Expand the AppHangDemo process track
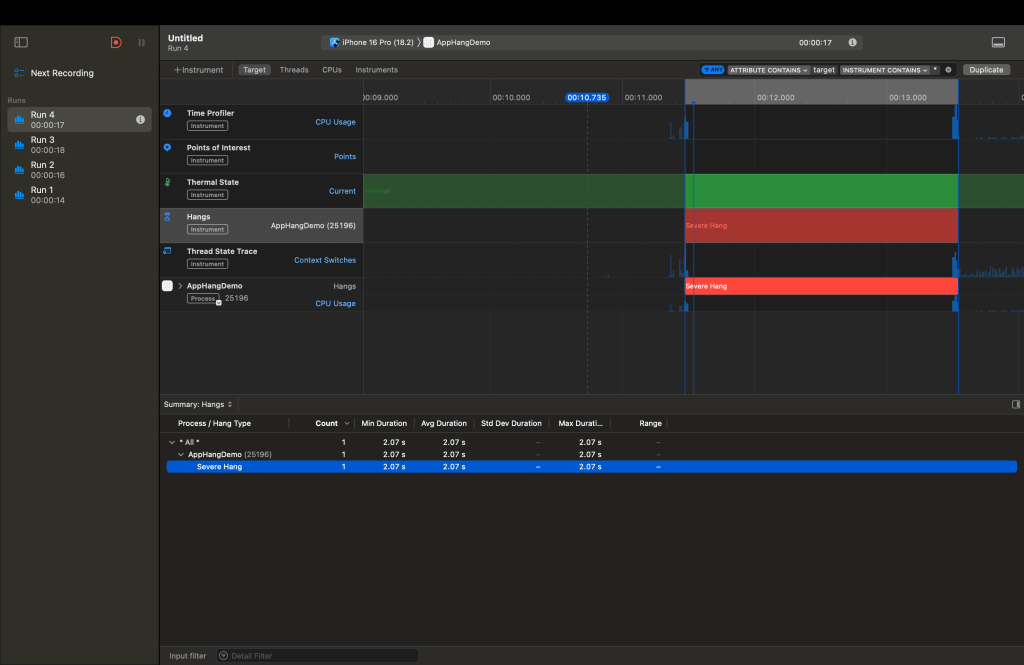Screen dimensions: 1024x665 180,286
